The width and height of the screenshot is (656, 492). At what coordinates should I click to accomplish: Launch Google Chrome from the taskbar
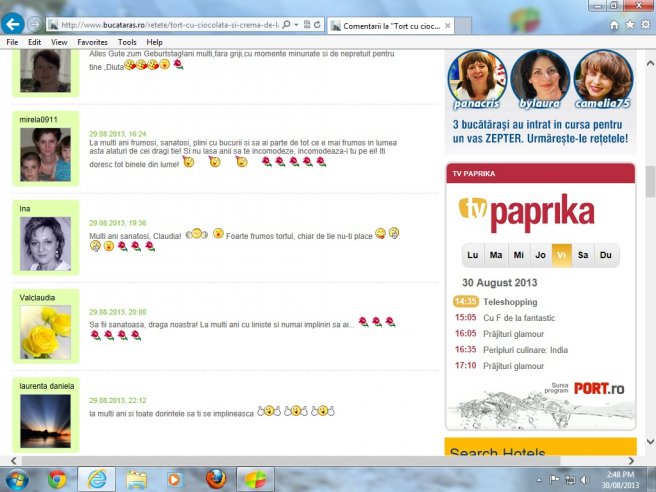point(57,478)
